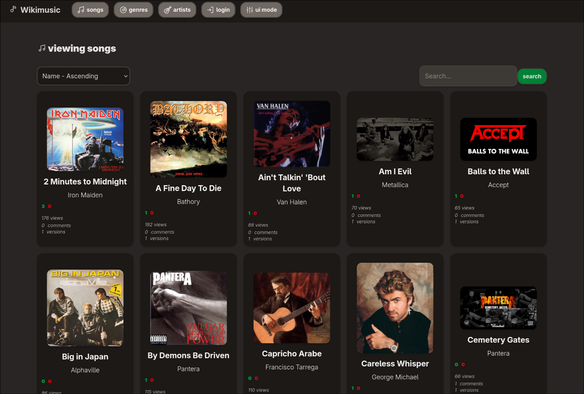Click the George Michael artist name
Viewport: 584px width, 394px height.
395,377
